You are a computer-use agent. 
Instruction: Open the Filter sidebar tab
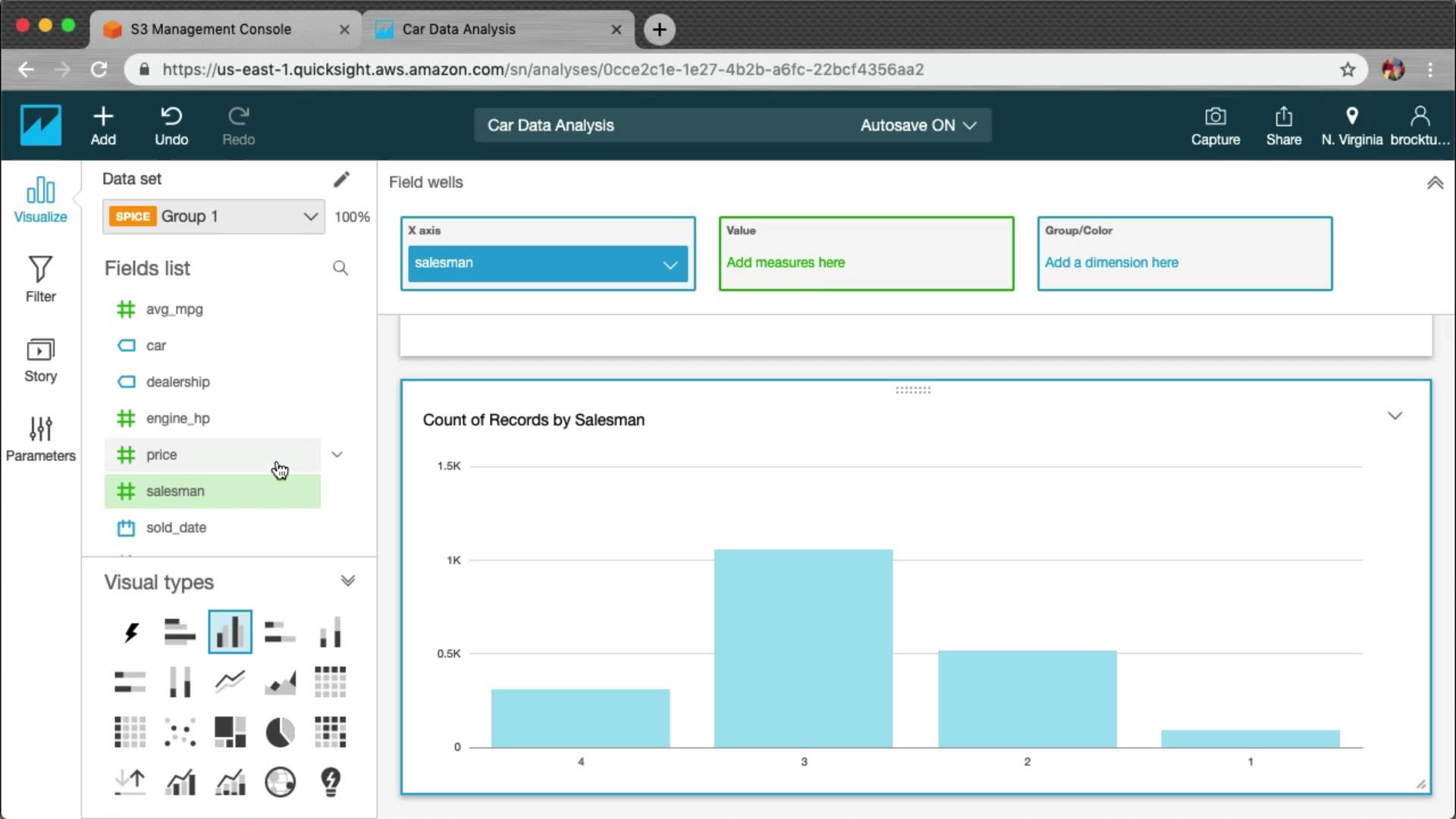(40, 278)
